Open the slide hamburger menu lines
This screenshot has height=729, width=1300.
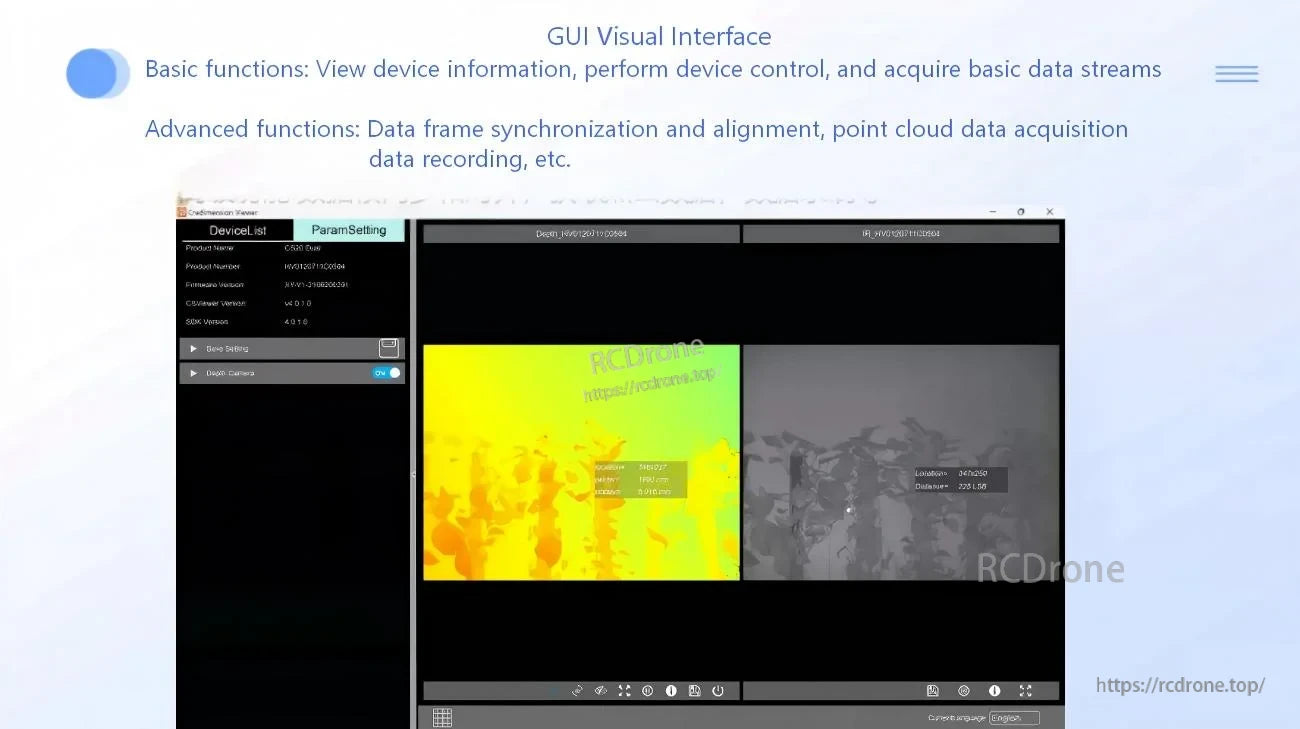tap(1237, 74)
